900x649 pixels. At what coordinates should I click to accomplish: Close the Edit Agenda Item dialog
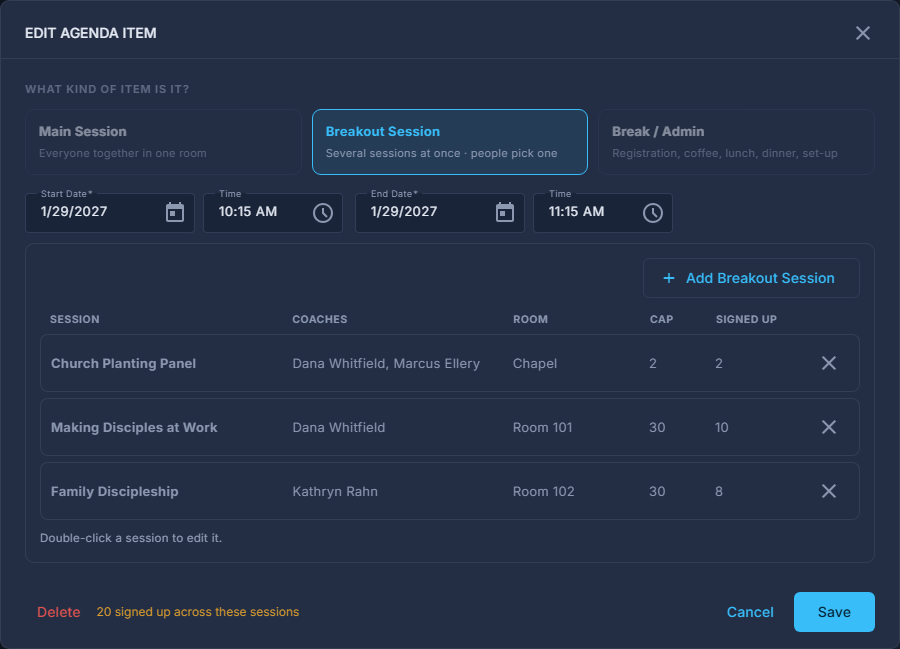(863, 33)
